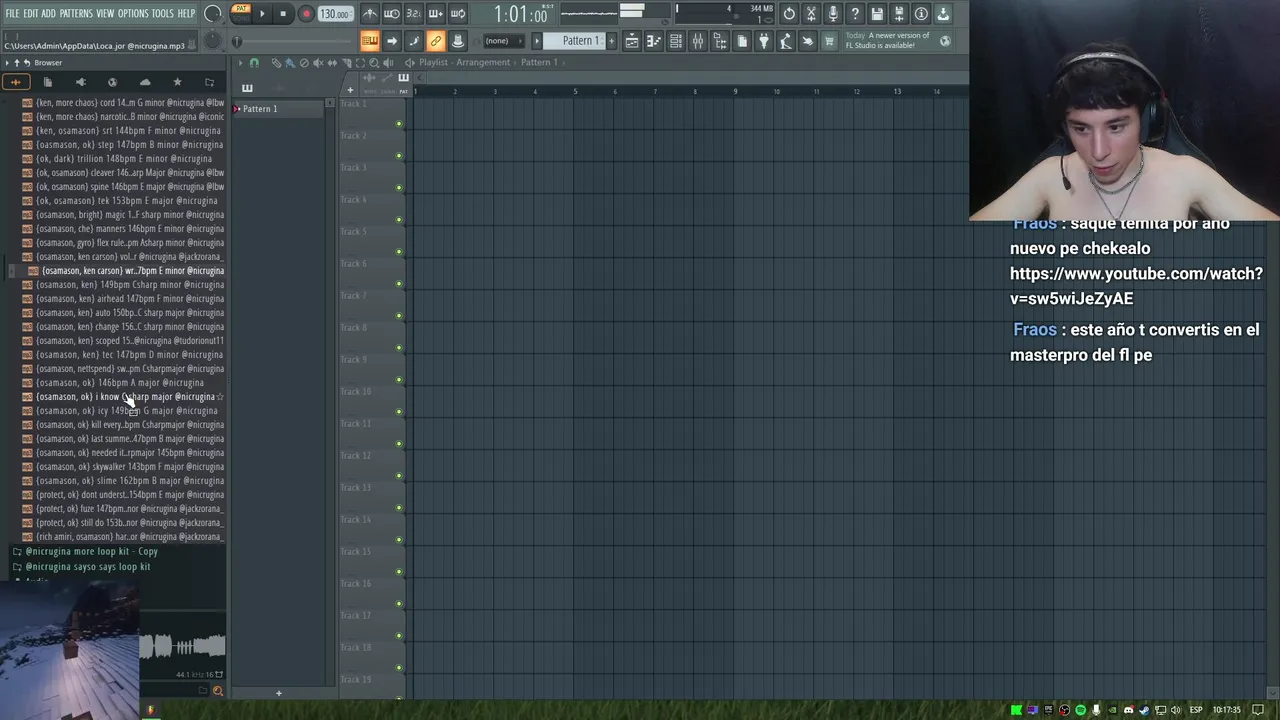The width and height of the screenshot is (1280, 720).
Task: Open the Playlist view icon
Action: 632,41
